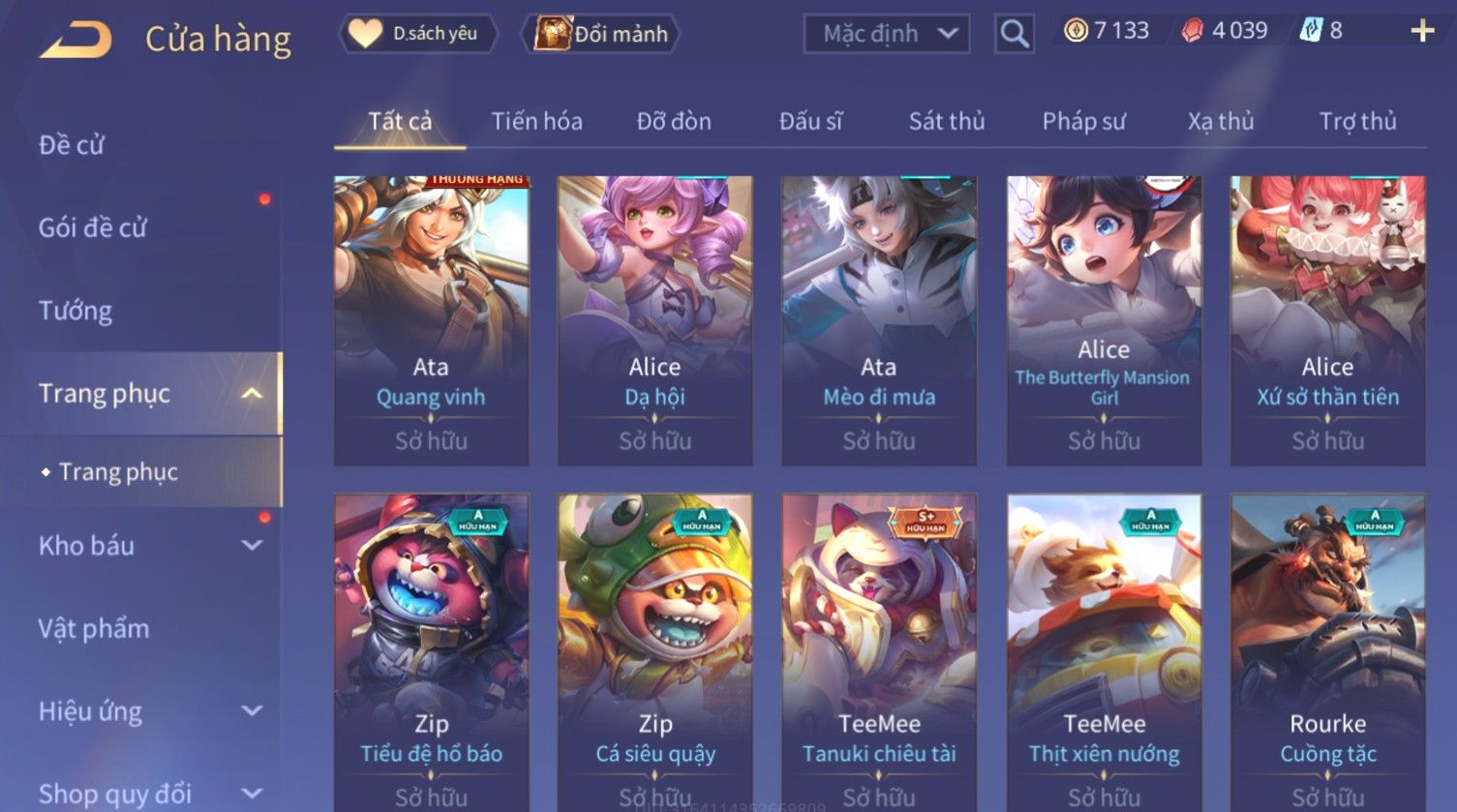
Task: Expand the Hiệu ứng sidebar section
Action: click(252, 711)
